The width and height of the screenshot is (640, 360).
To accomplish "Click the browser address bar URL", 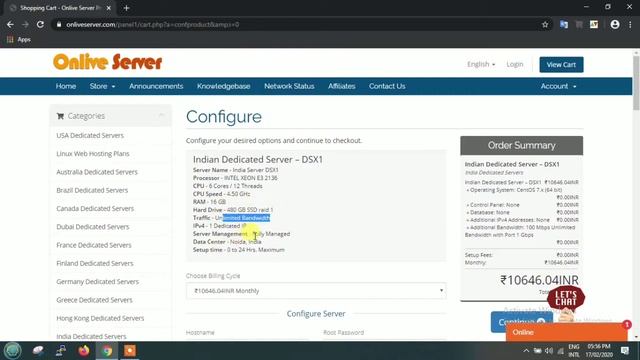I will click(153, 24).
